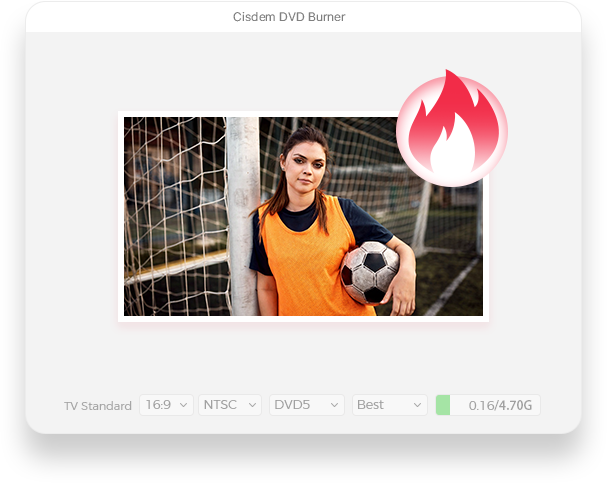Click the chevron arrow beside 16:9
Screen dimensions: 607x483
(184, 405)
